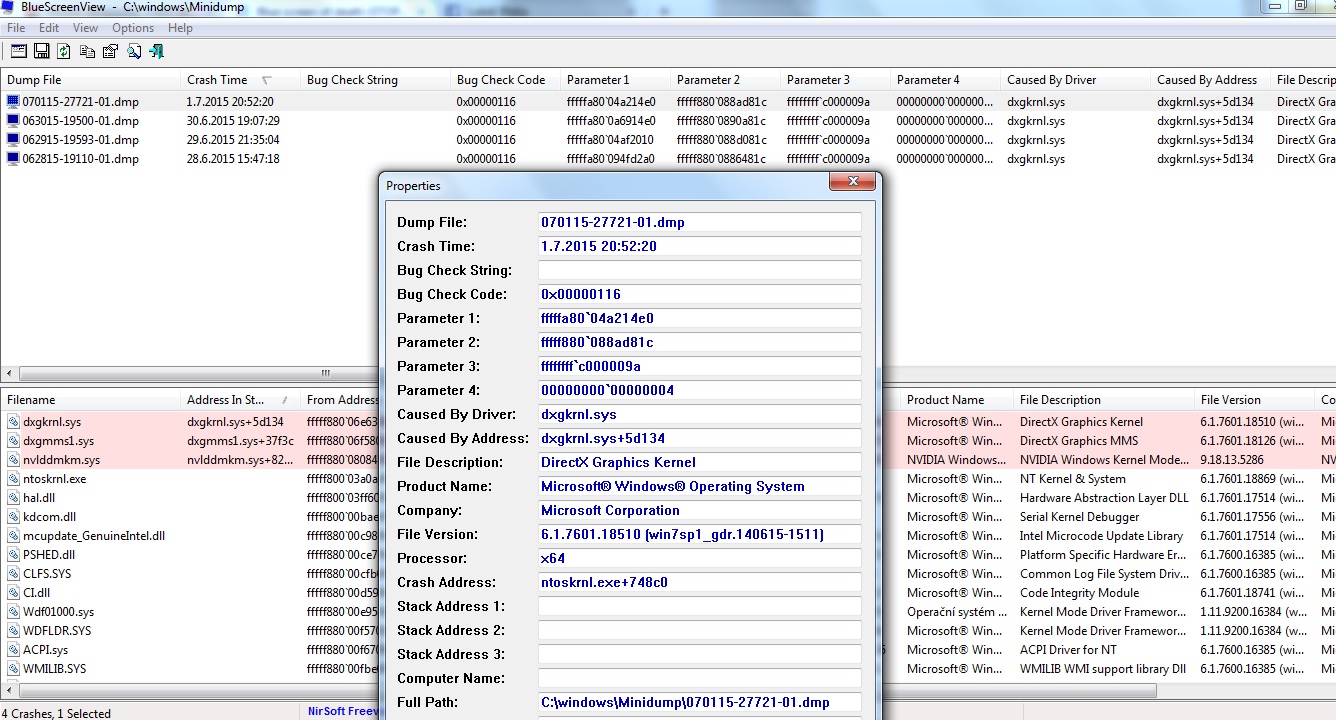Click the Exit door toolbar icon
The image size is (1336, 720).
click(157, 51)
